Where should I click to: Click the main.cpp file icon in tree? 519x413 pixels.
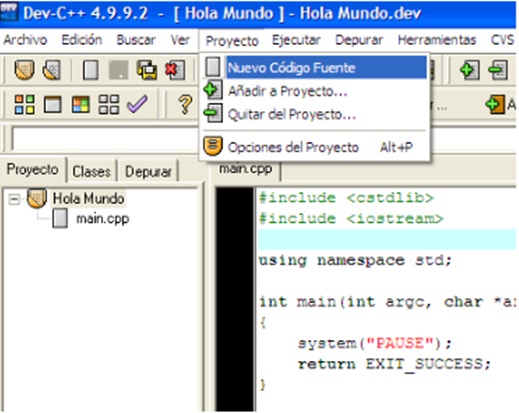click(60, 219)
